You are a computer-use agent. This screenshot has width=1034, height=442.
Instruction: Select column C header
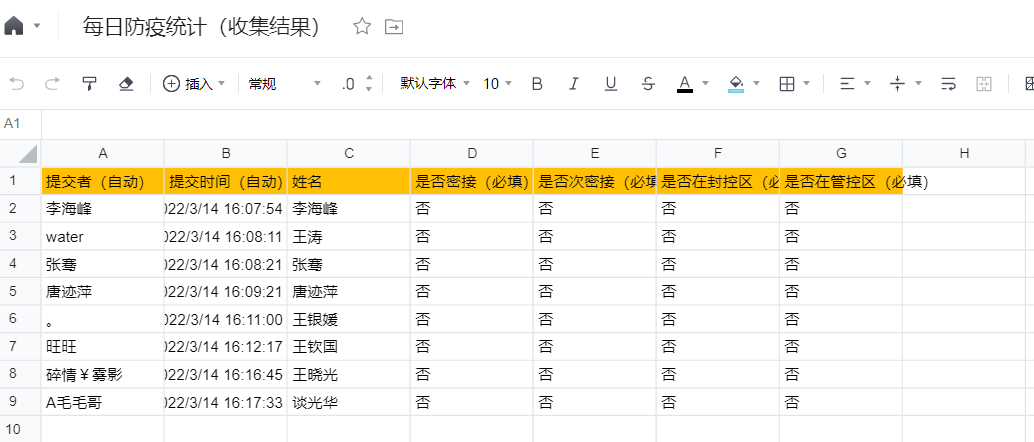click(x=349, y=153)
